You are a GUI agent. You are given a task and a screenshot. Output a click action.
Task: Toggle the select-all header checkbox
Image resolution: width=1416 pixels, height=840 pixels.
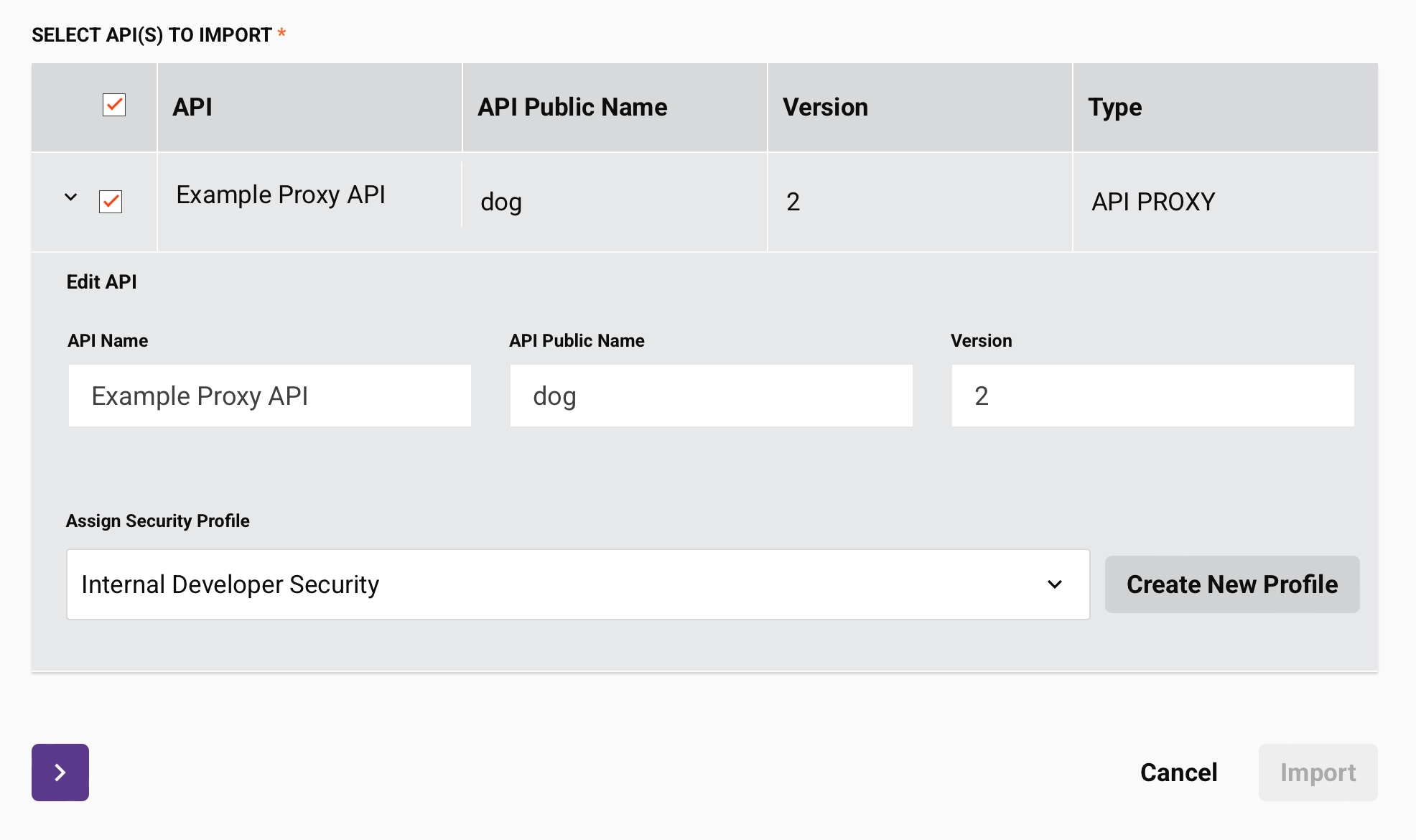click(114, 105)
